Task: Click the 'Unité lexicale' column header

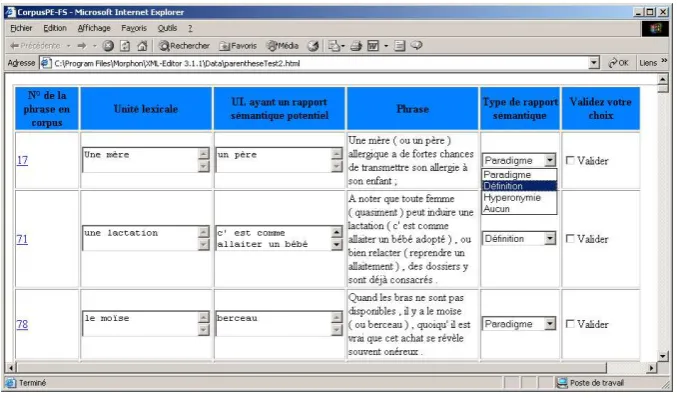Action: 146,109
